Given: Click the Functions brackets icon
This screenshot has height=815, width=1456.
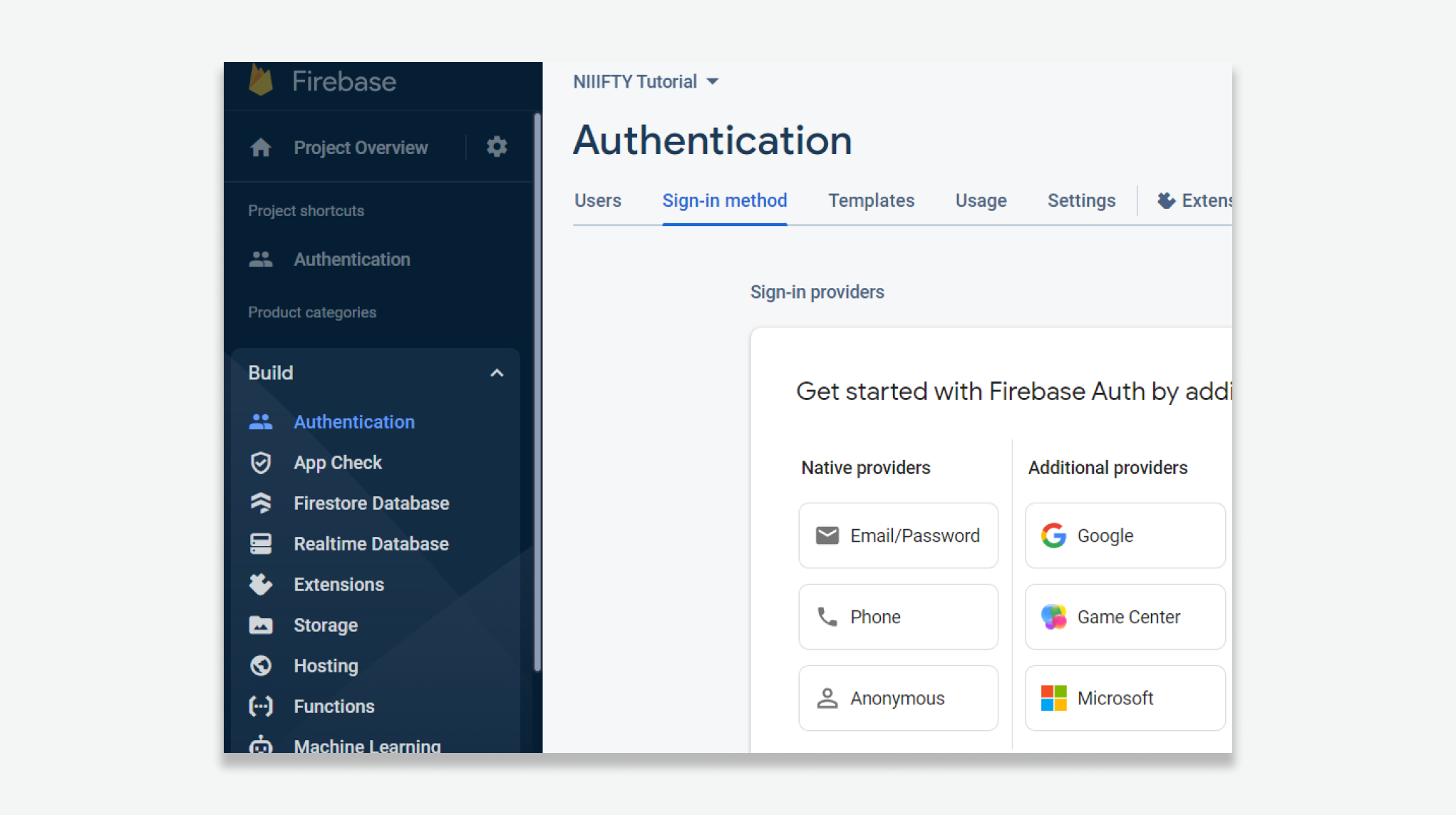Looking at the screenshot, I should click(x=261, y=706).
